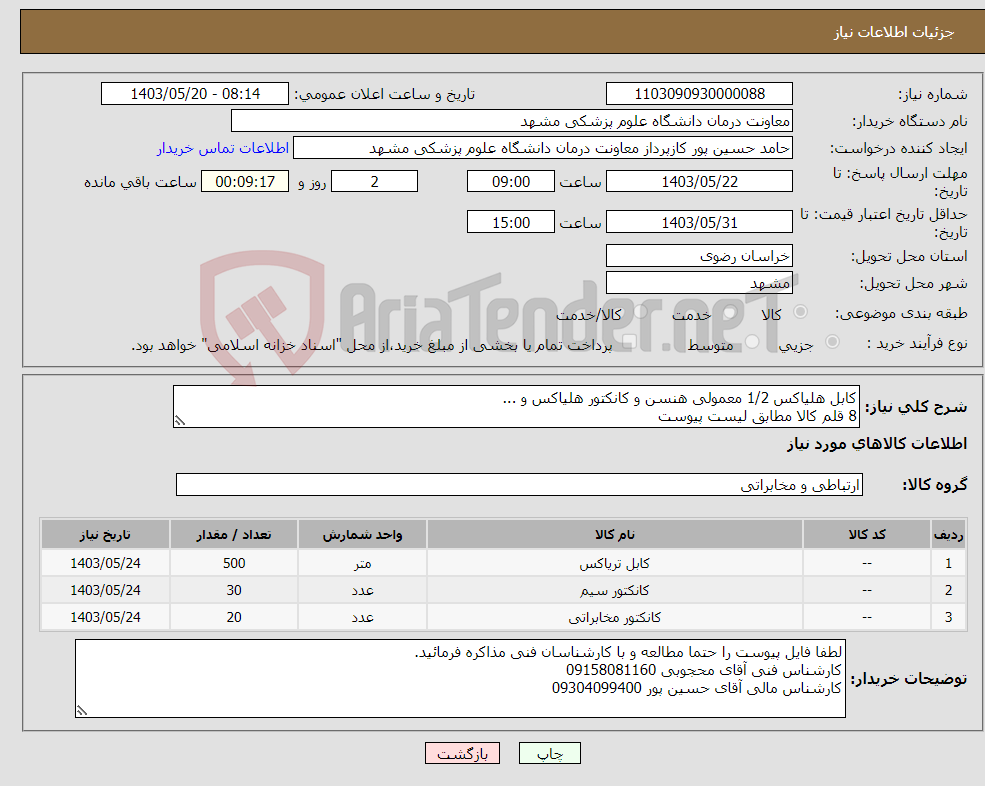985x786 pixels.
Task: Click the response deadline time 09:00
Action: (x=511, y=182)
